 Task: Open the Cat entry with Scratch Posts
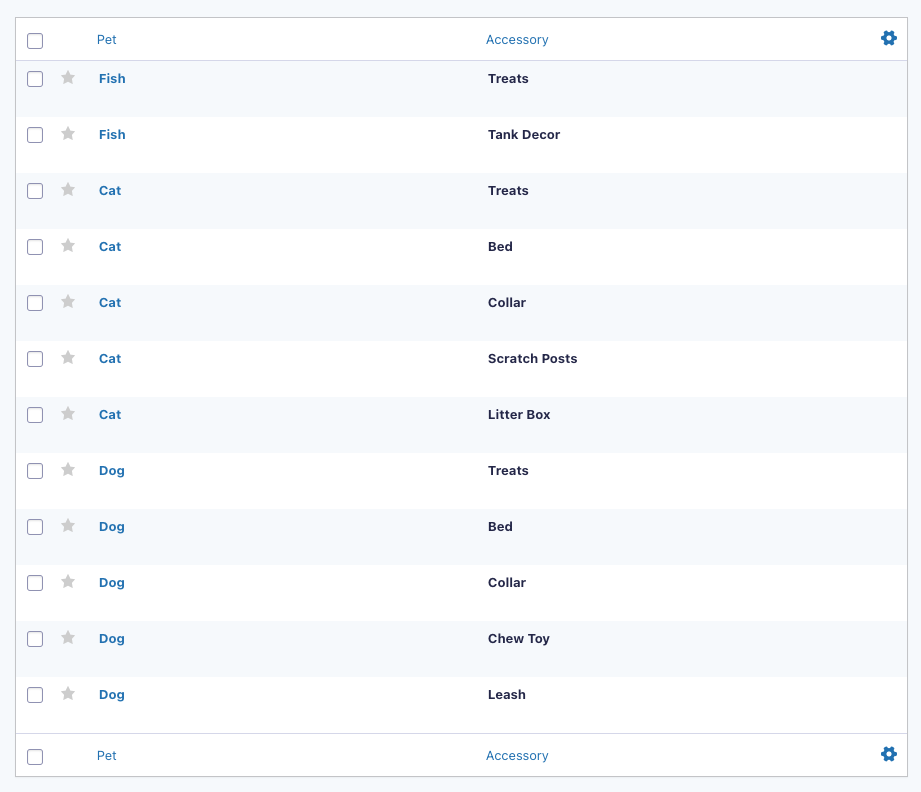pyautogui.click(x=110, y=358)
